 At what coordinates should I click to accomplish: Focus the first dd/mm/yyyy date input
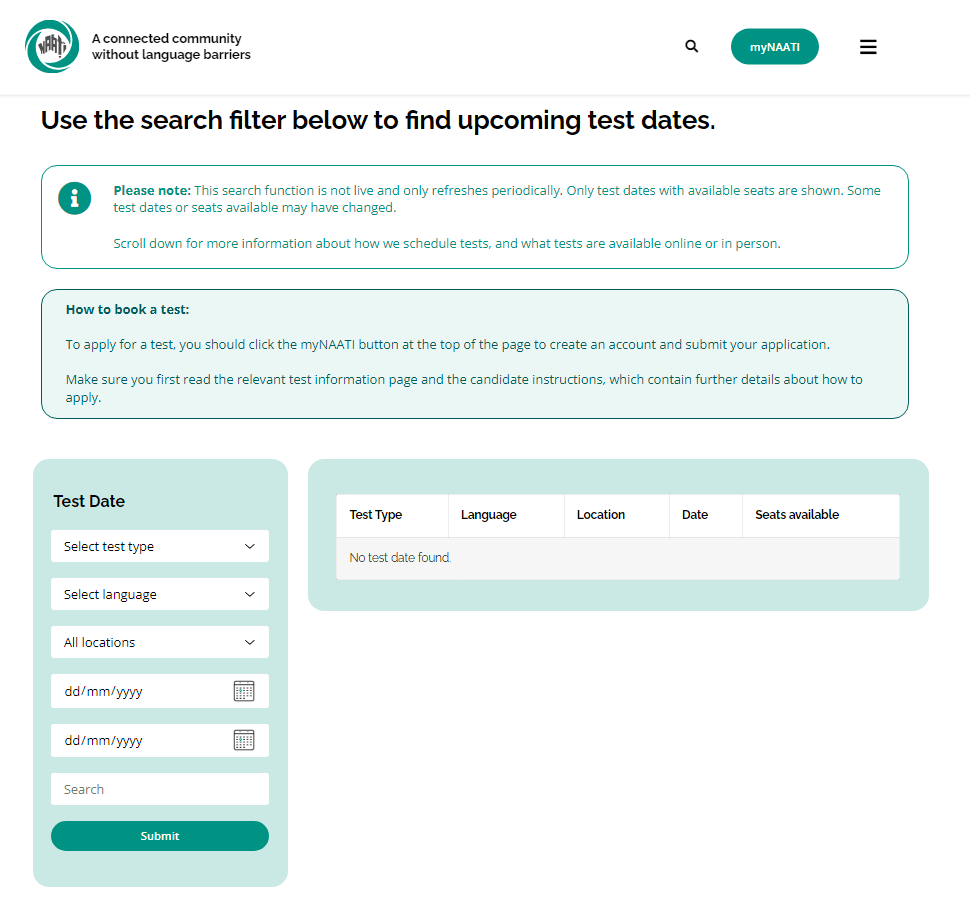tap(142, 691)
